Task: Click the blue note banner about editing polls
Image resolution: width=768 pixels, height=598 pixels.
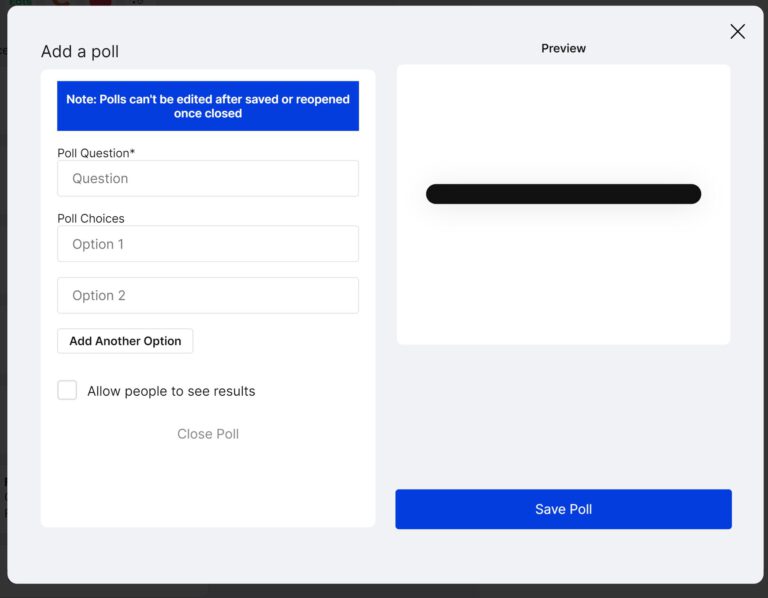Action: click(x=208, y=106)
